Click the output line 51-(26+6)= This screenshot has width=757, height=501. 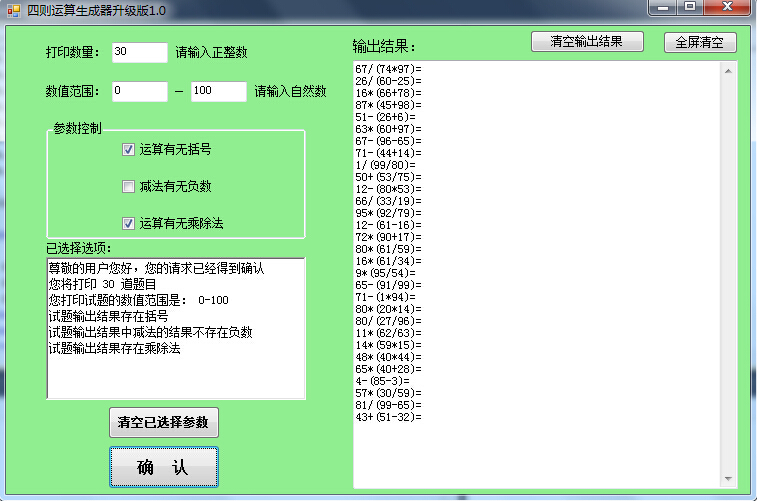385,117
